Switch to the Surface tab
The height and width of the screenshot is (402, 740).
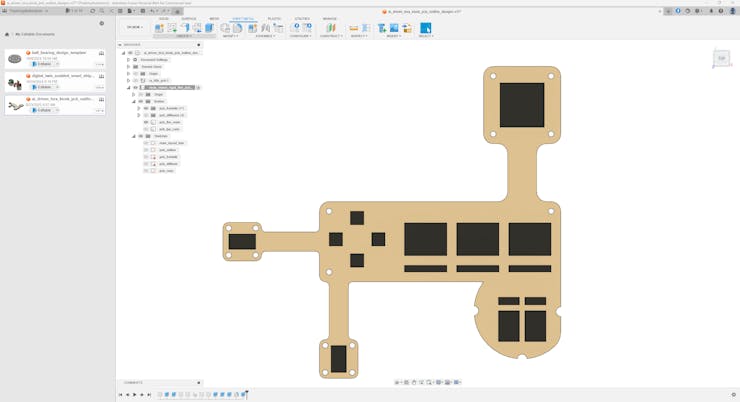click(x=189, y=19)
